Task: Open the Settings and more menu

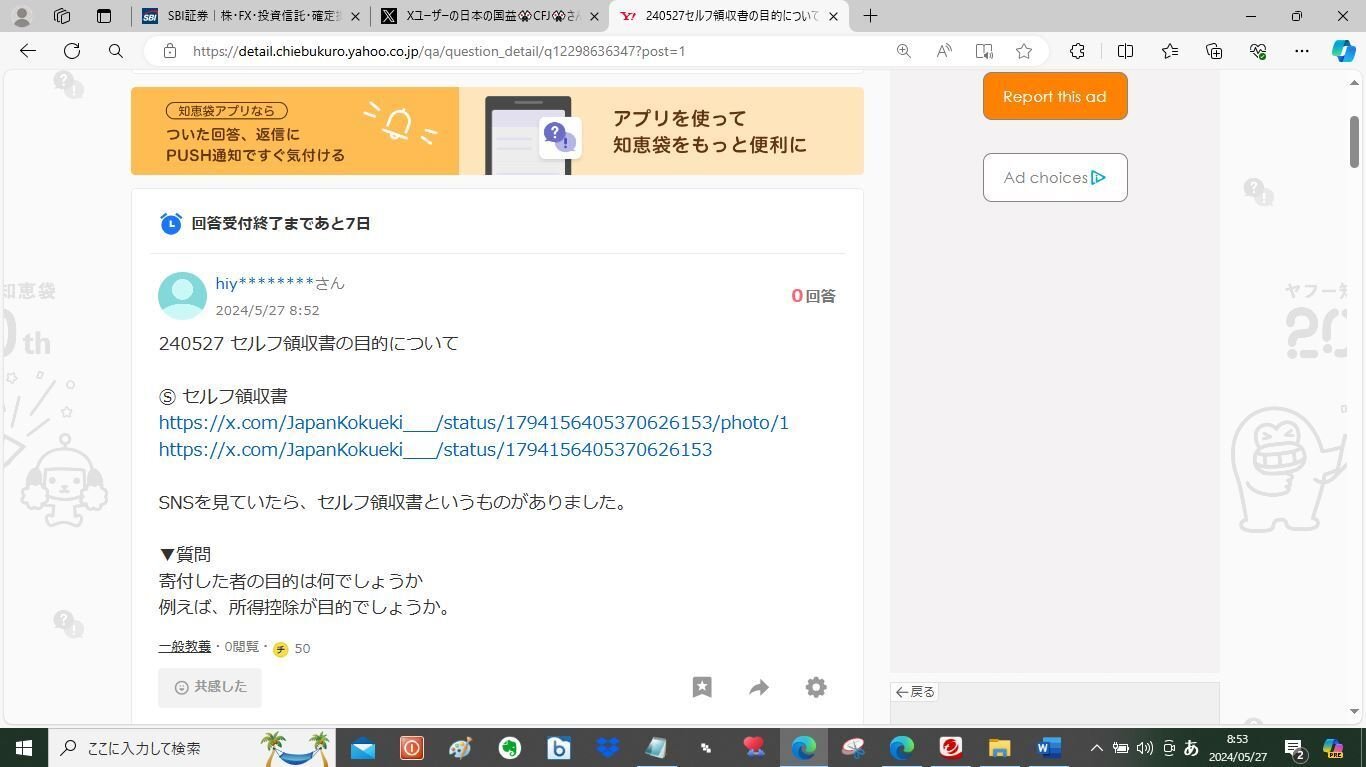Action: [1300, 51]
